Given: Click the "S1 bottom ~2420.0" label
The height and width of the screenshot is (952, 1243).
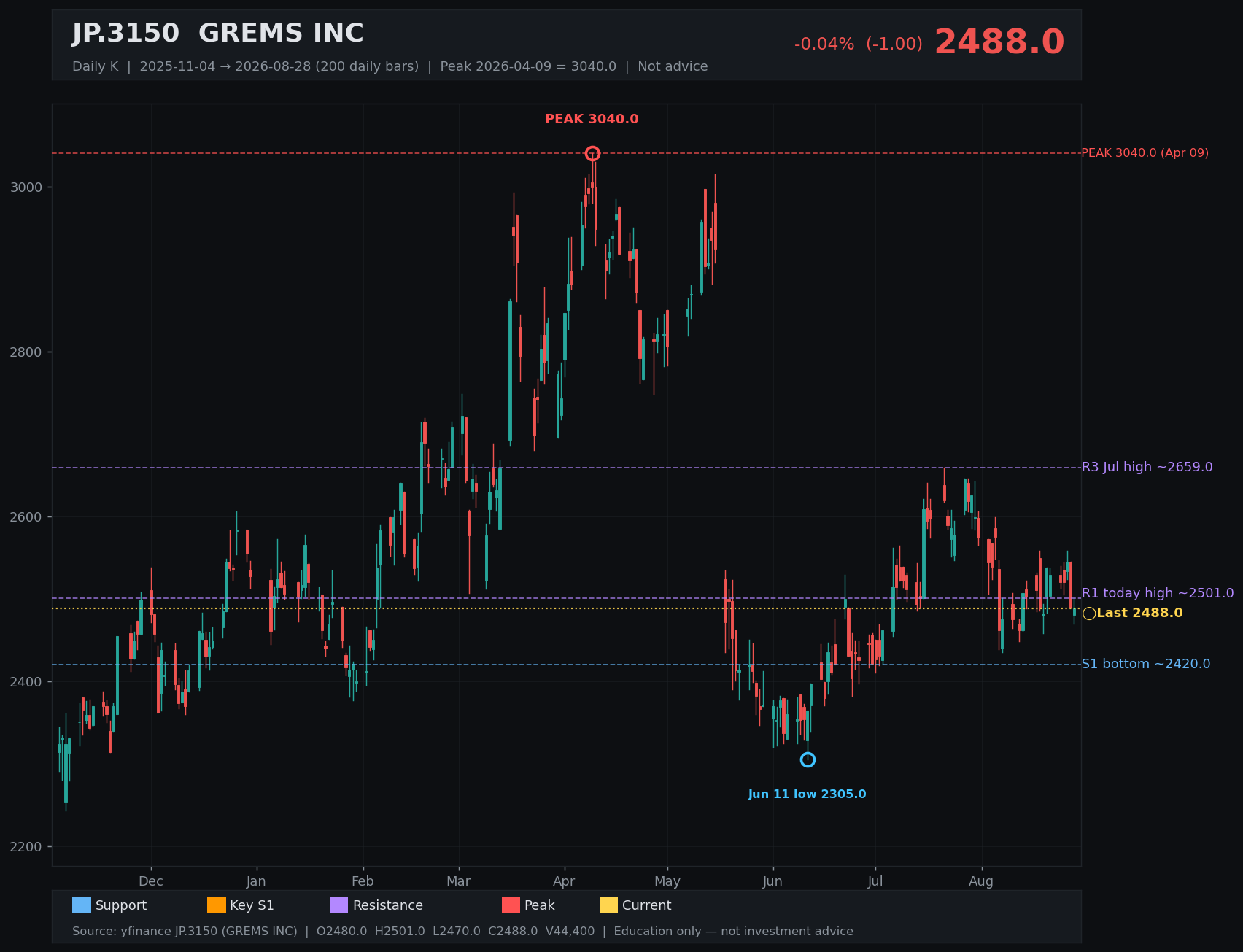Looking at the screenshot, I should point(1145,664).
